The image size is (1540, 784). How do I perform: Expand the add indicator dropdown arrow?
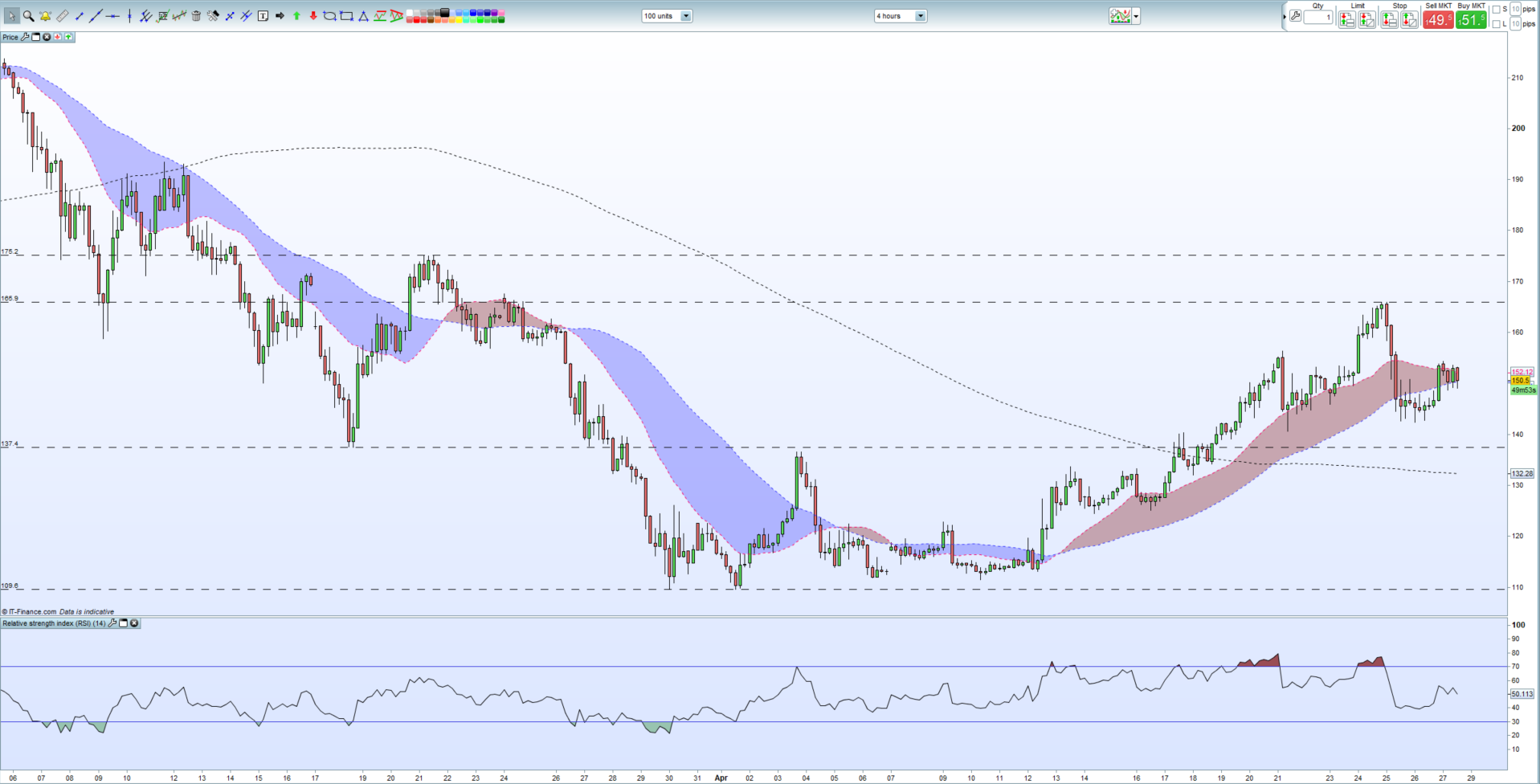point(1136,16)
